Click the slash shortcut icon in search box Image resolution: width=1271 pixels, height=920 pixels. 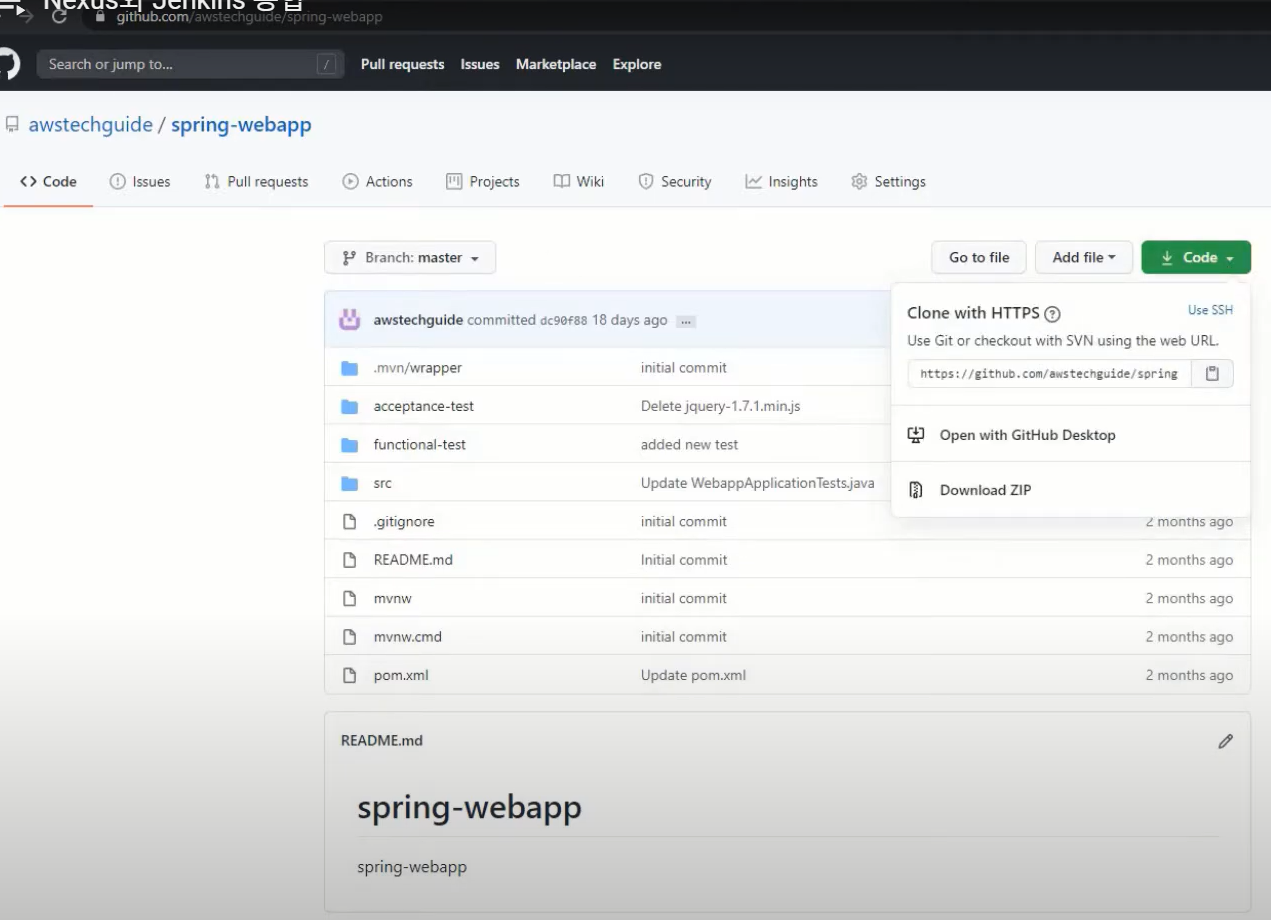pyautogui.click(x=326, y=64)
